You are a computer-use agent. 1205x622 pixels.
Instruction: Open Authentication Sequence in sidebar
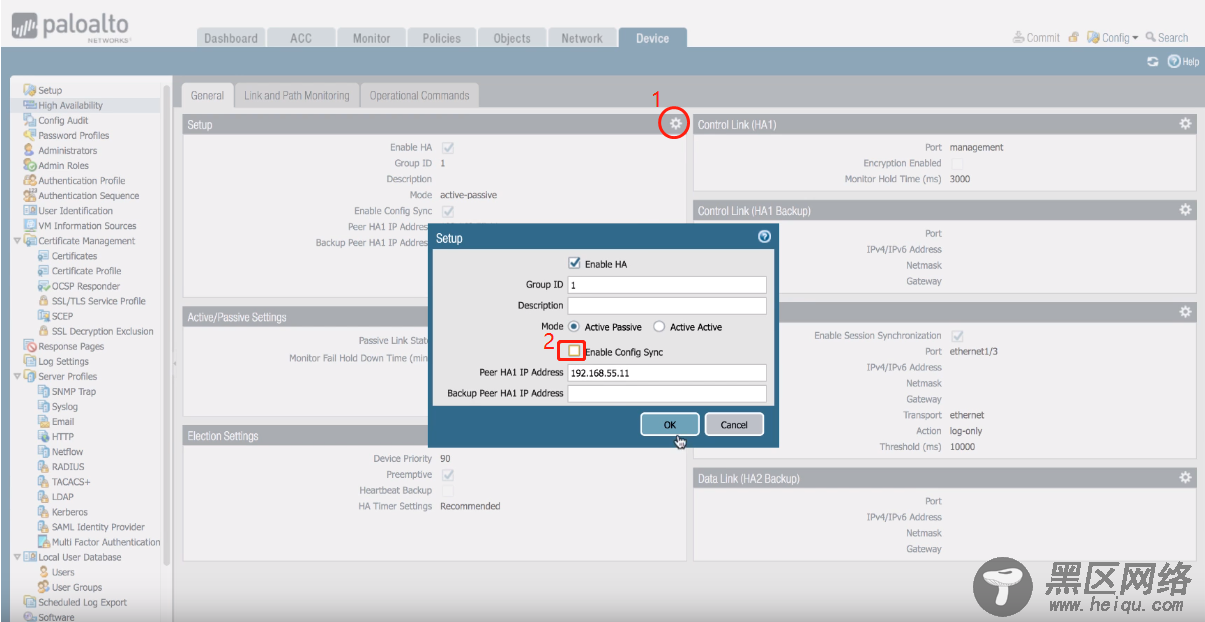88,195
